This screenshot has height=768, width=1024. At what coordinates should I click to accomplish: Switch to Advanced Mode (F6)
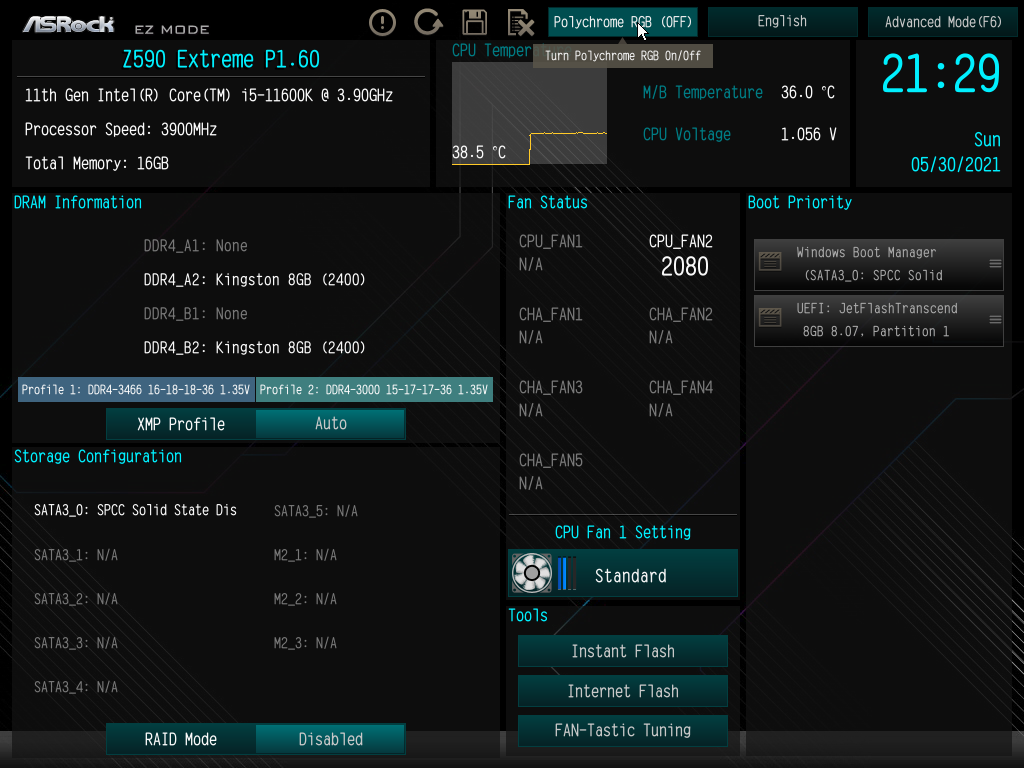(942, 22)
